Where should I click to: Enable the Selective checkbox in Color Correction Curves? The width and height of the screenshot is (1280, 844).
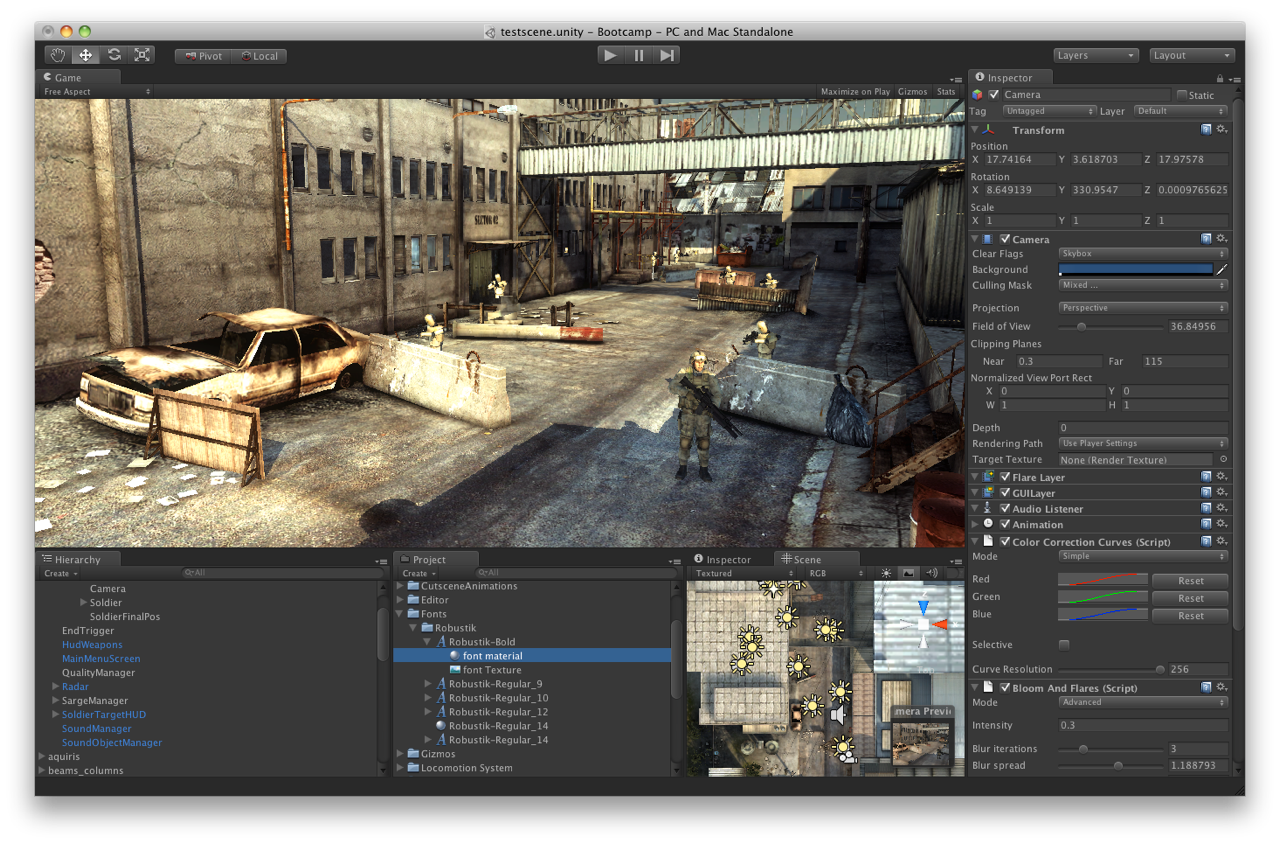[1064, 645]
